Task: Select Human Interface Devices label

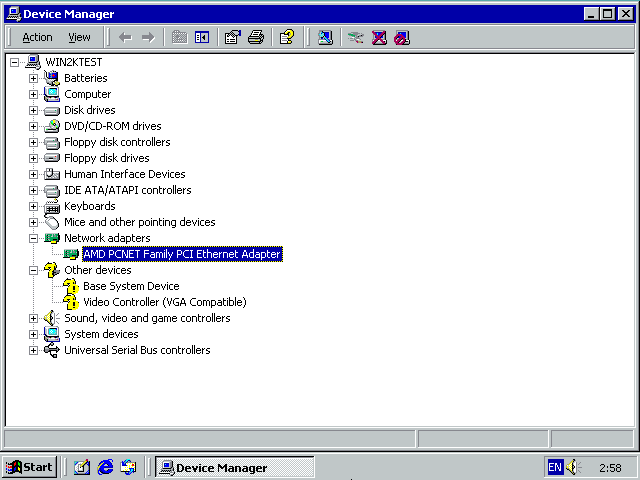Action: coord(124,174)
